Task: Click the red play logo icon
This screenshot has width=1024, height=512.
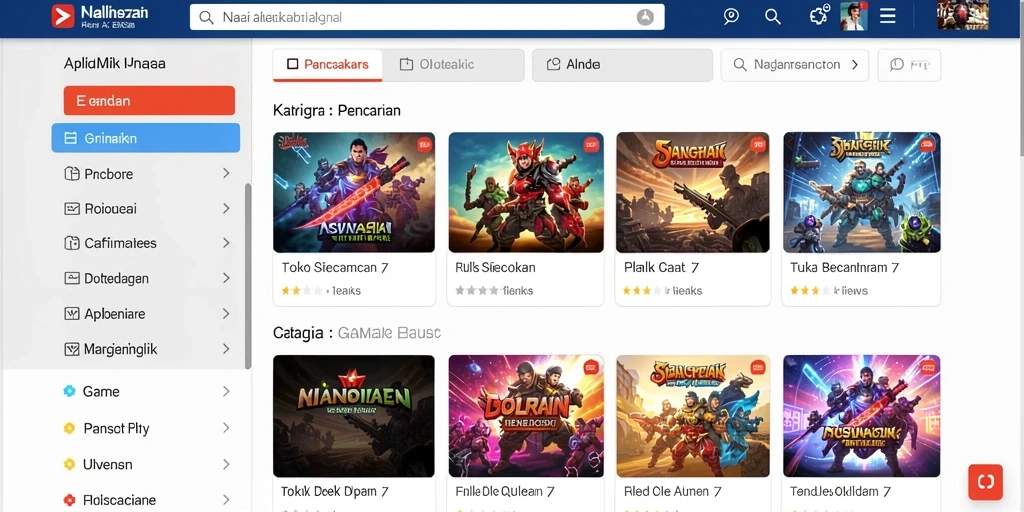Action: (63, 16)
